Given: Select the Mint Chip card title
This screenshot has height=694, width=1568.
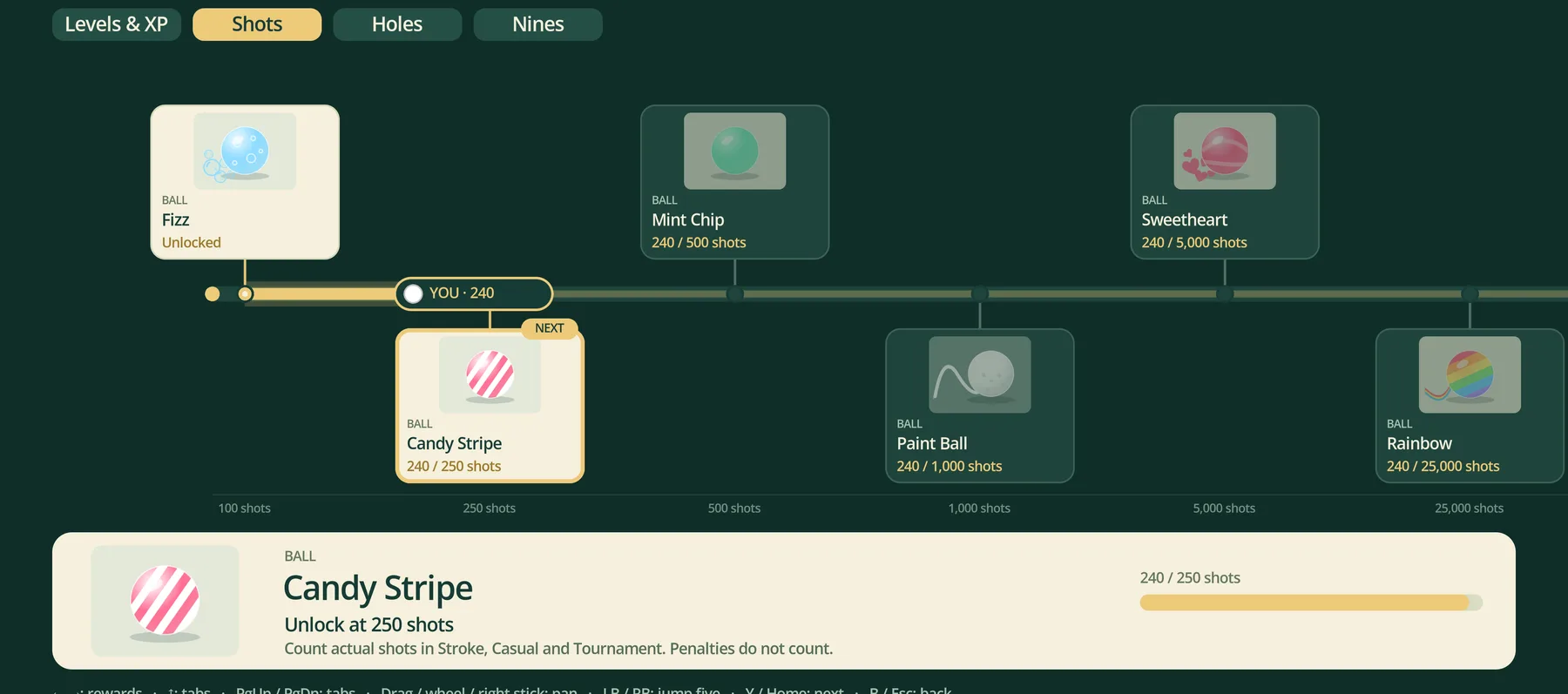Looking at the screenshot, I should pyautogui.click(x=688, y=220).
